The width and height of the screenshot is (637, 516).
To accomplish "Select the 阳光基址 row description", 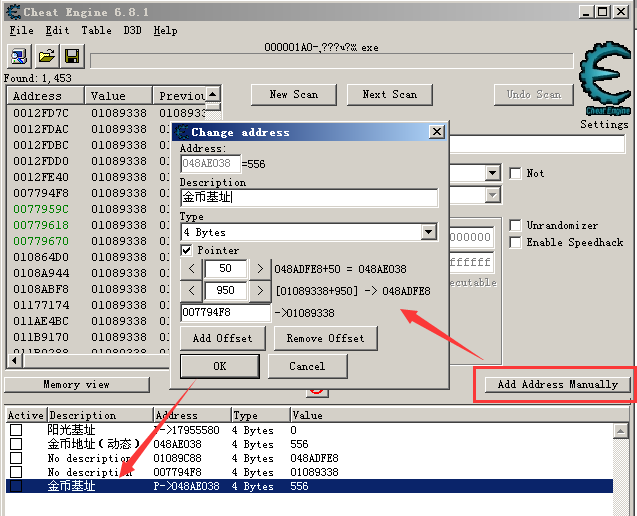I will coord(71,430).
